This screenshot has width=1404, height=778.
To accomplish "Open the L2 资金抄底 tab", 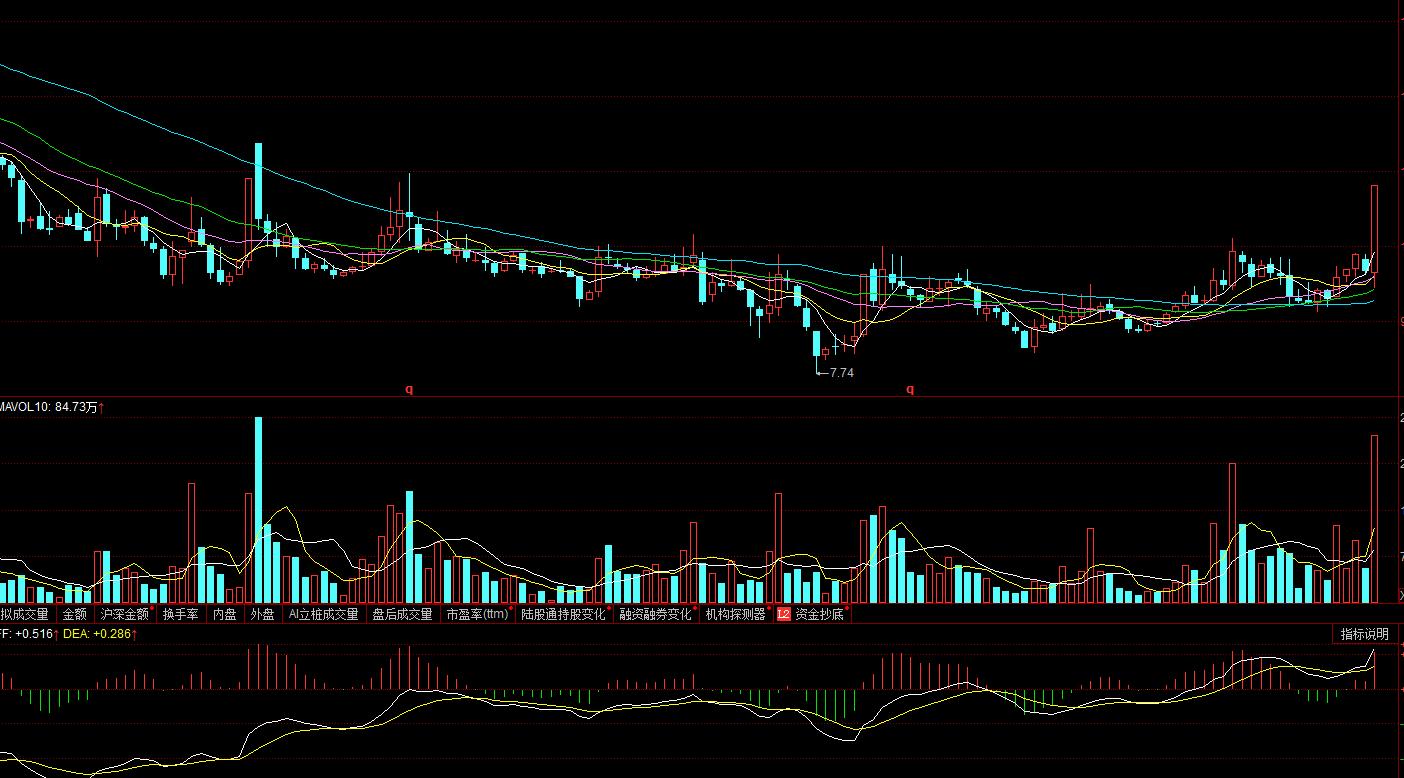I will click(811, 614).
